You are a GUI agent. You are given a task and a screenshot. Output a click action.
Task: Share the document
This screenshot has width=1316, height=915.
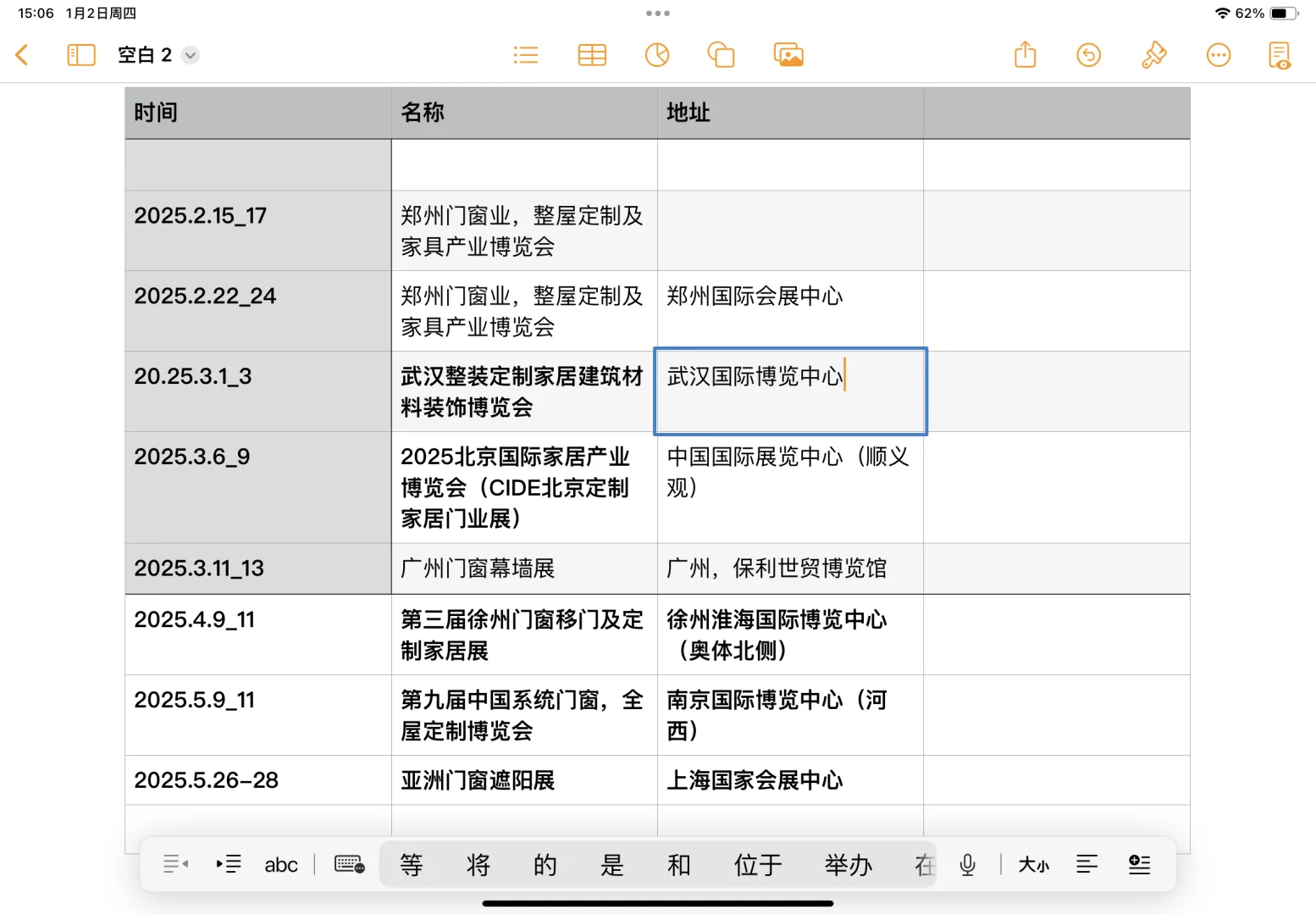(1026, 54)
